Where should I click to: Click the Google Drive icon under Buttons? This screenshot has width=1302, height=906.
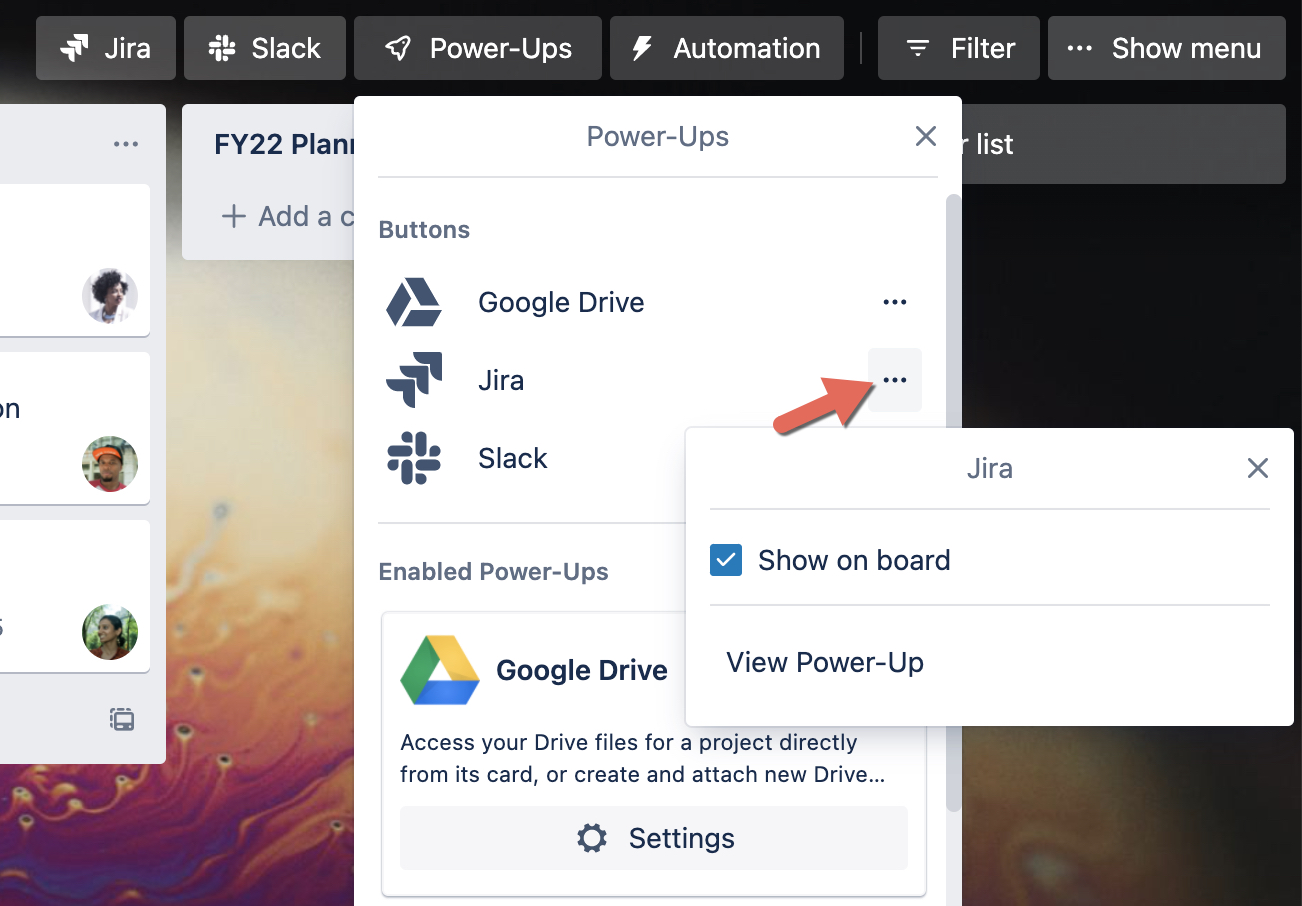coord(414,302)
